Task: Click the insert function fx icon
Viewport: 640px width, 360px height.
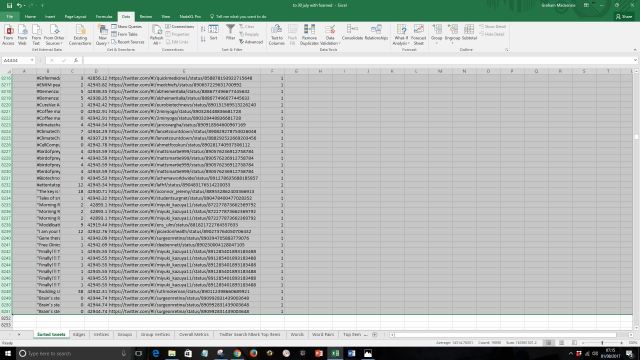Action: click(76, 60)
